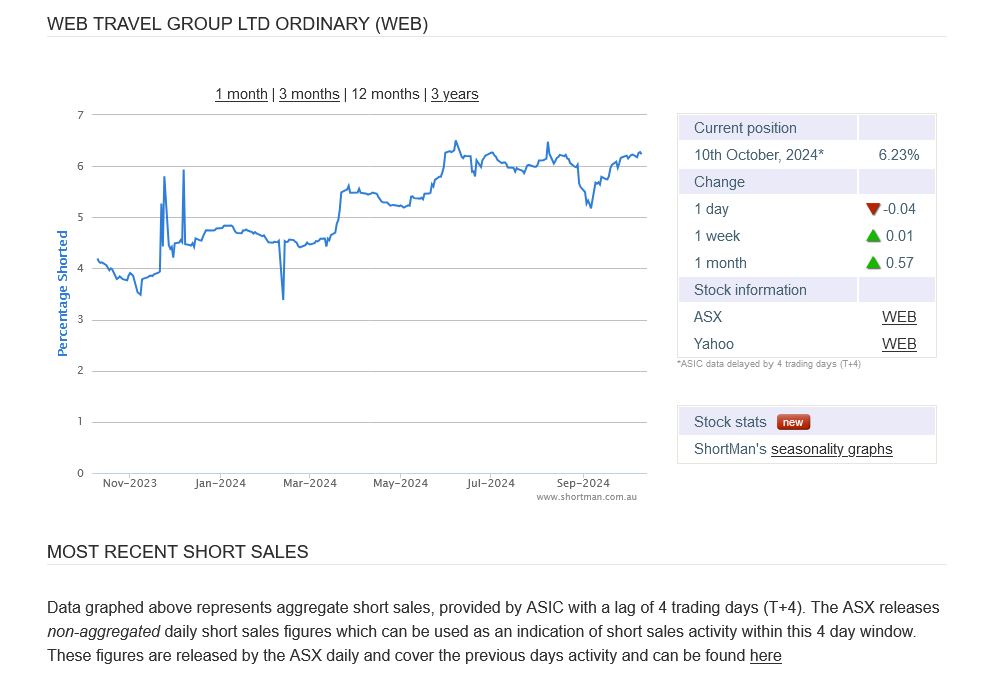Click the 'Percentage Shorted' axis label

[x=62, y=293]
